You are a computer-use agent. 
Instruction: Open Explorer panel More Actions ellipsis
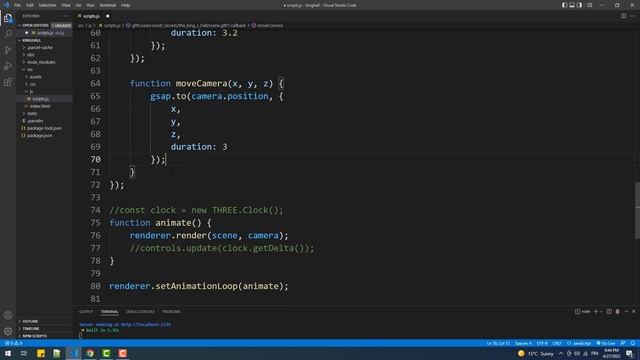(65, 16)
